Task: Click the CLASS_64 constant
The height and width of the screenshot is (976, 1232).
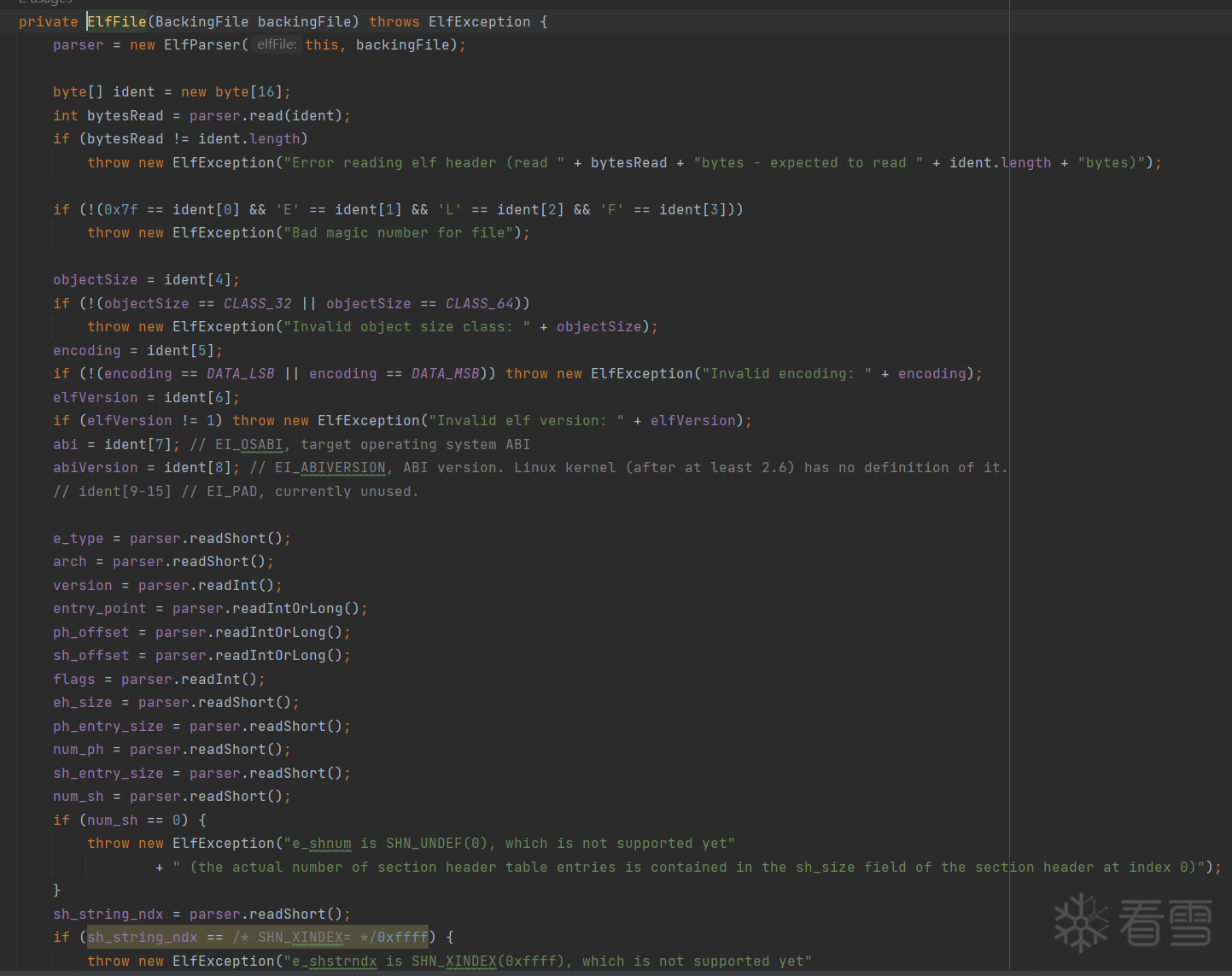Action: pos(480,303)
